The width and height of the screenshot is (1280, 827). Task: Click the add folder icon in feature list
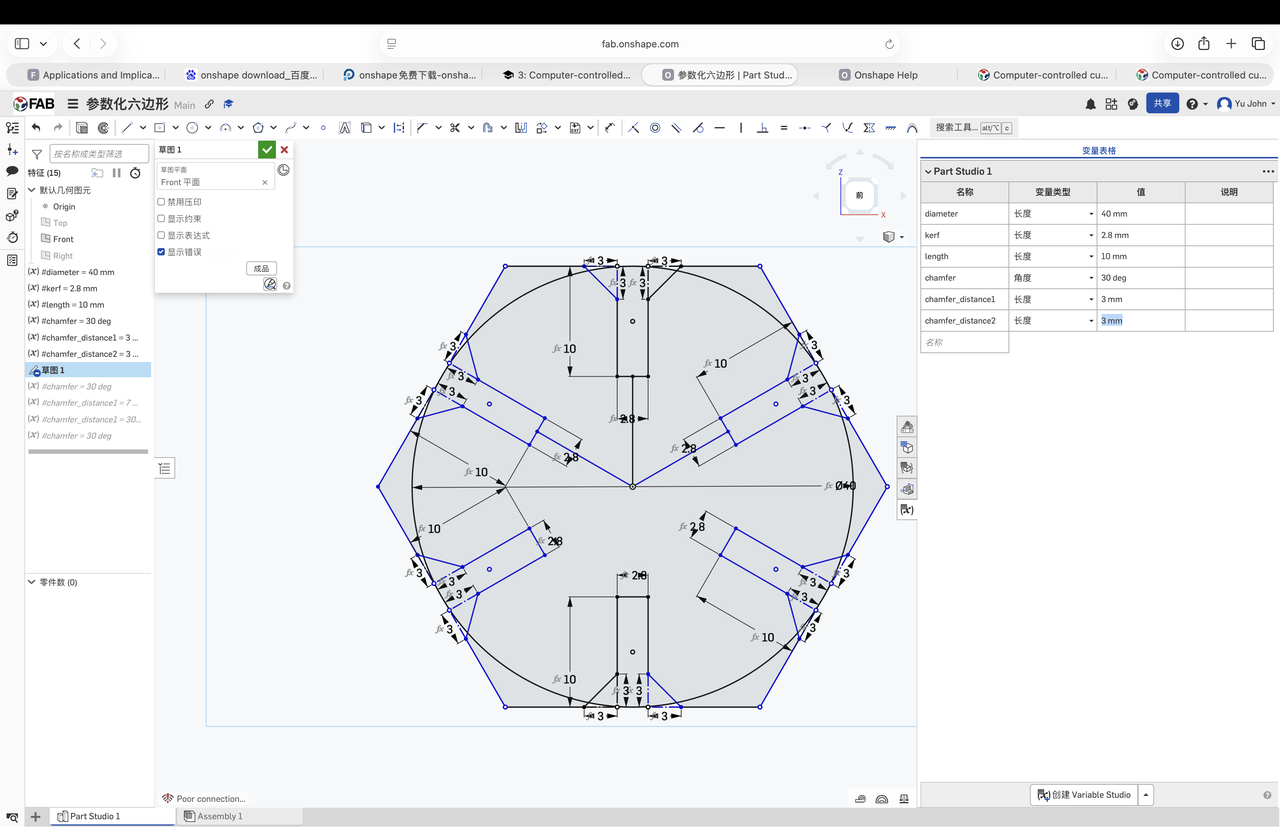click(97, 173)
